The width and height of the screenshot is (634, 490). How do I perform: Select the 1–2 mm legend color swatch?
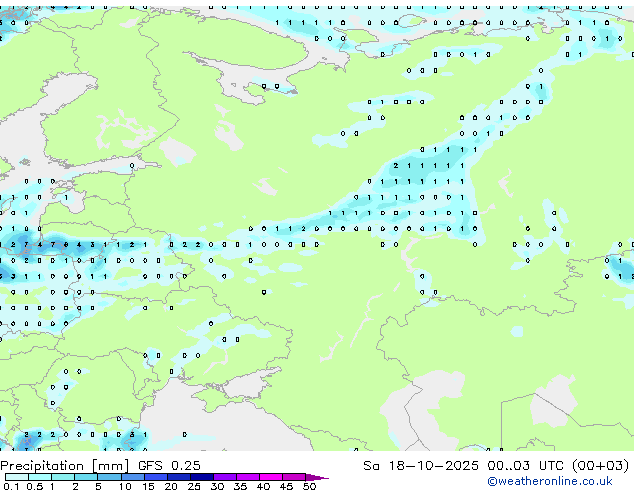[x=63, y=477]
